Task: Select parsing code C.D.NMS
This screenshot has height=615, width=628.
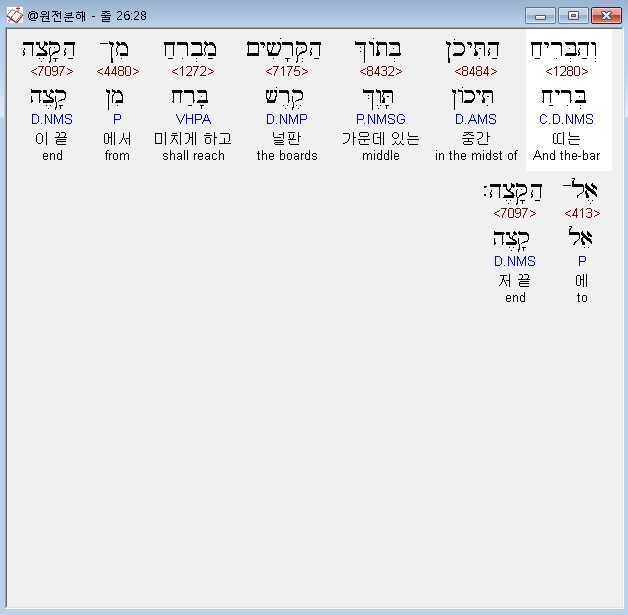Action: point(566,119)
